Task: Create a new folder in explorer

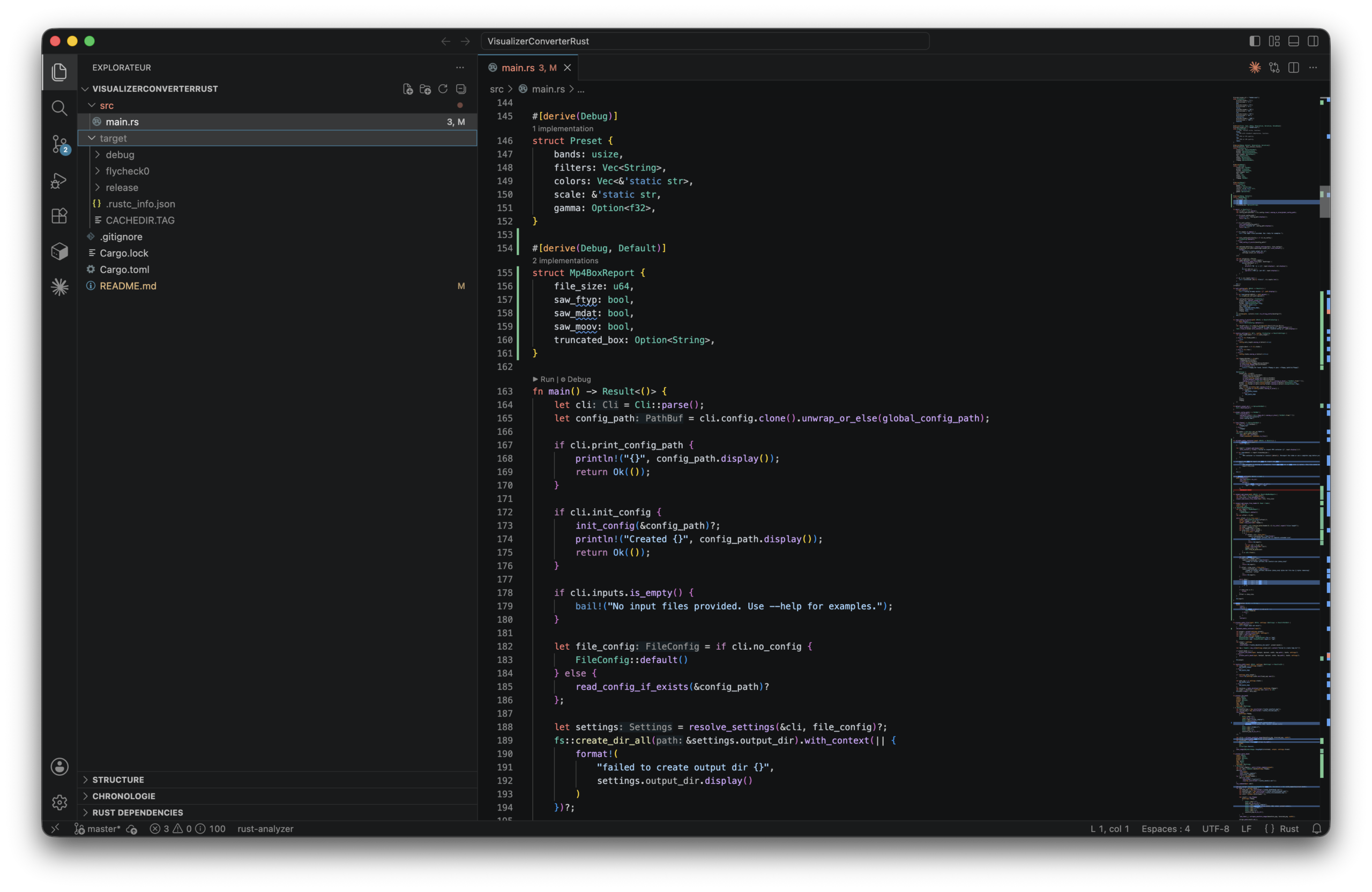Action: click(426, 89)
